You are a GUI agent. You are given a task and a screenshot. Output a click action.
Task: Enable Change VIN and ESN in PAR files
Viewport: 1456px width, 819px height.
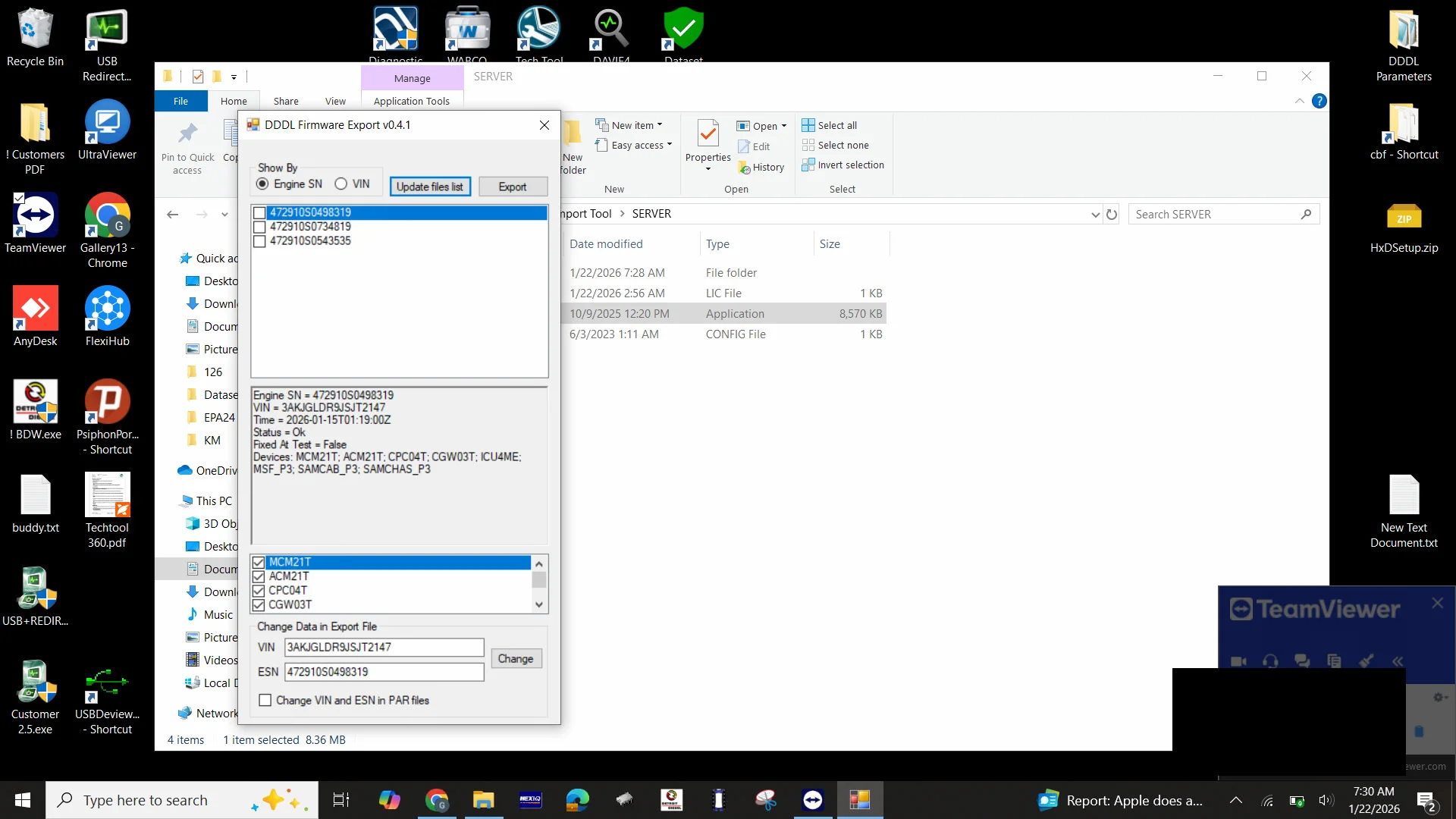click(265, 700)
